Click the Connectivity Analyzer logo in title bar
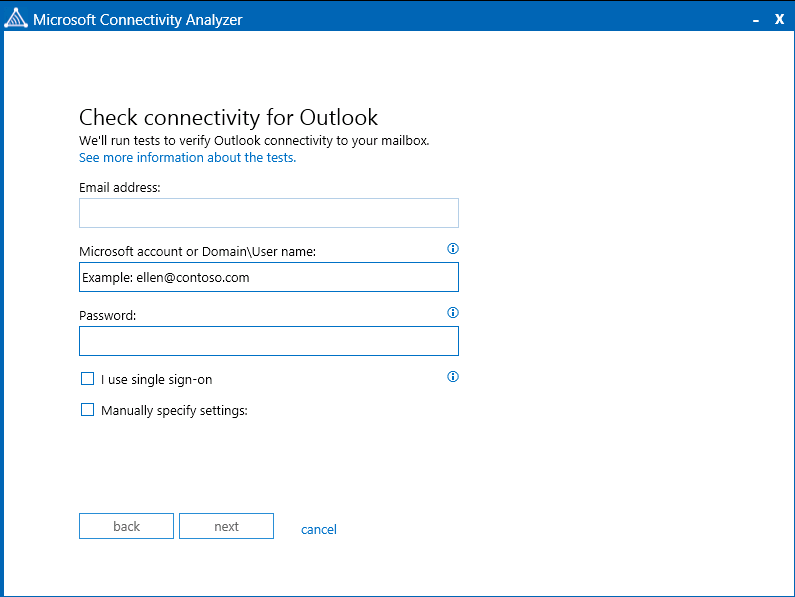Screen dimensions: 795x597 pos(16,19)
